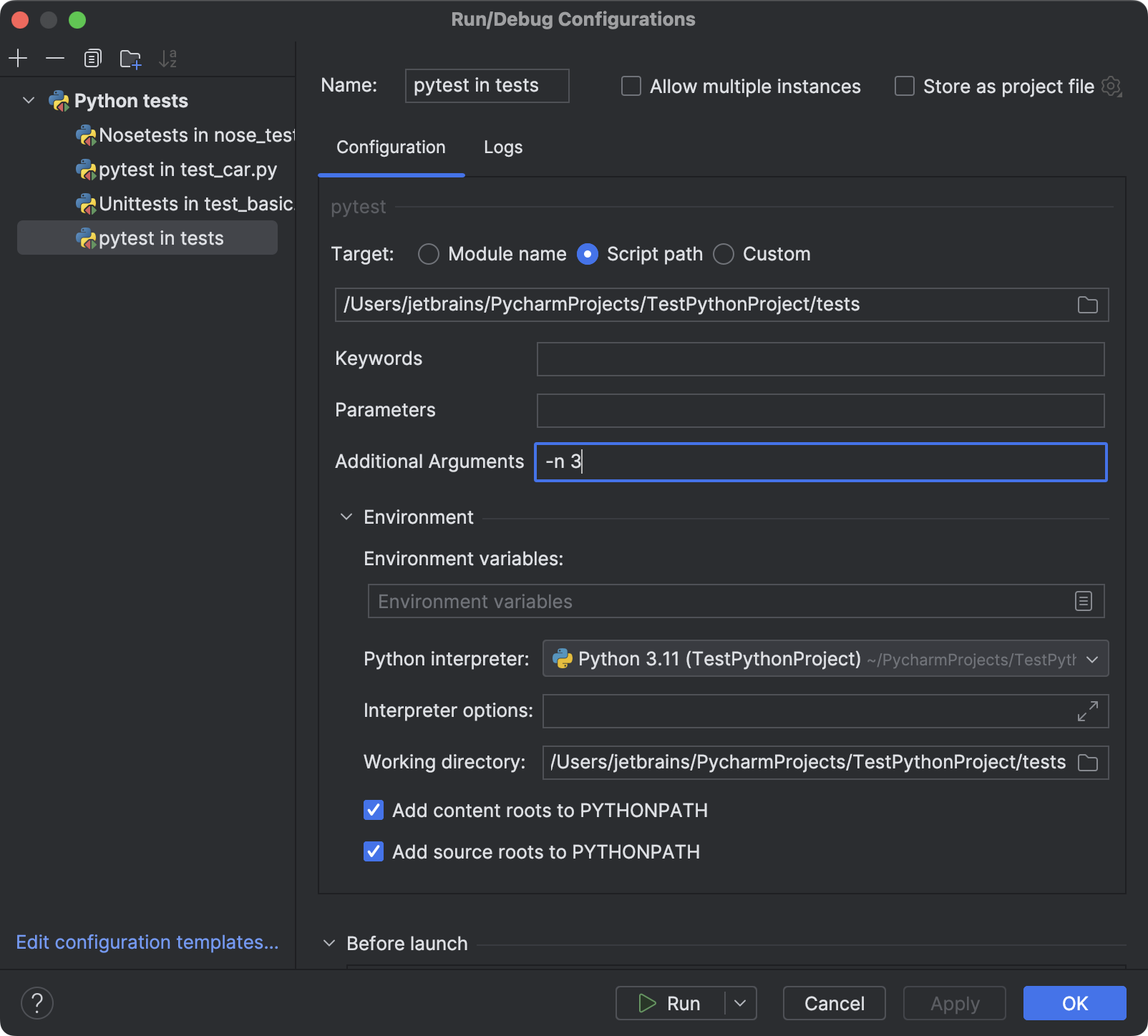Open the help question mark
Image resolution: width=1148 pixels, height=1036 pixels.
pos(38,1003)
